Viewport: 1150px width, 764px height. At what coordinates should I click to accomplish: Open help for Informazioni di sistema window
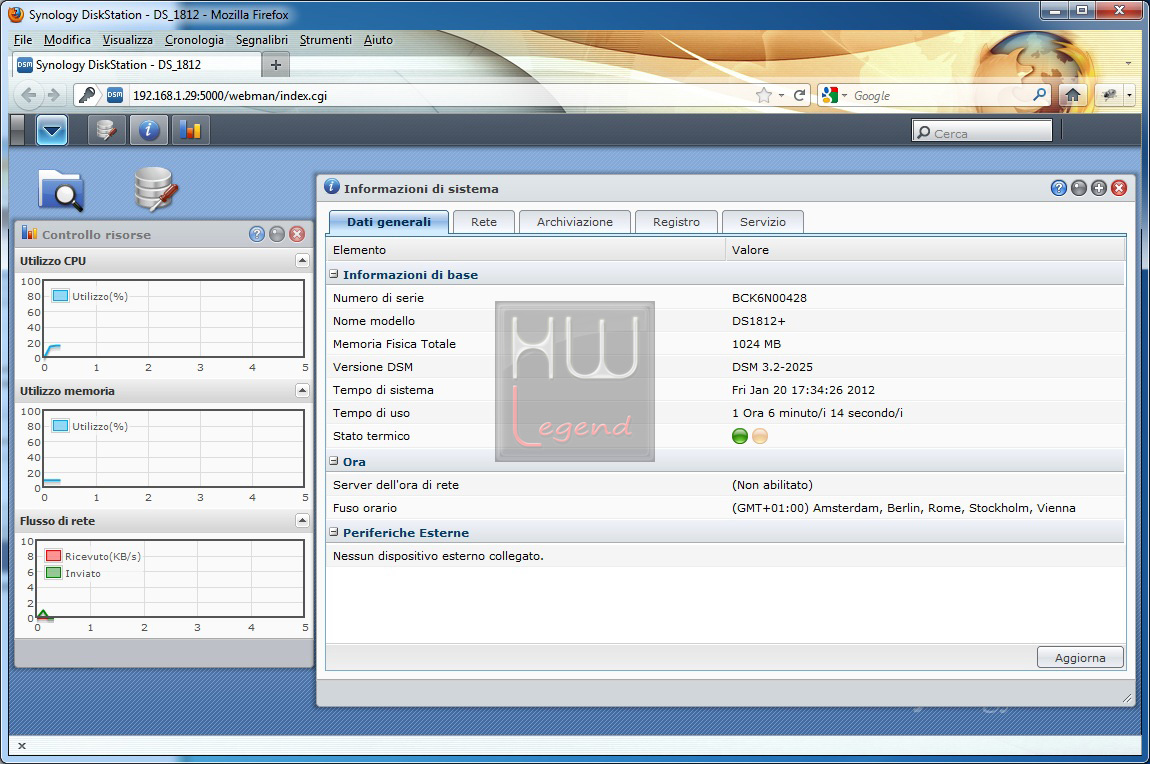point(1058,188)
